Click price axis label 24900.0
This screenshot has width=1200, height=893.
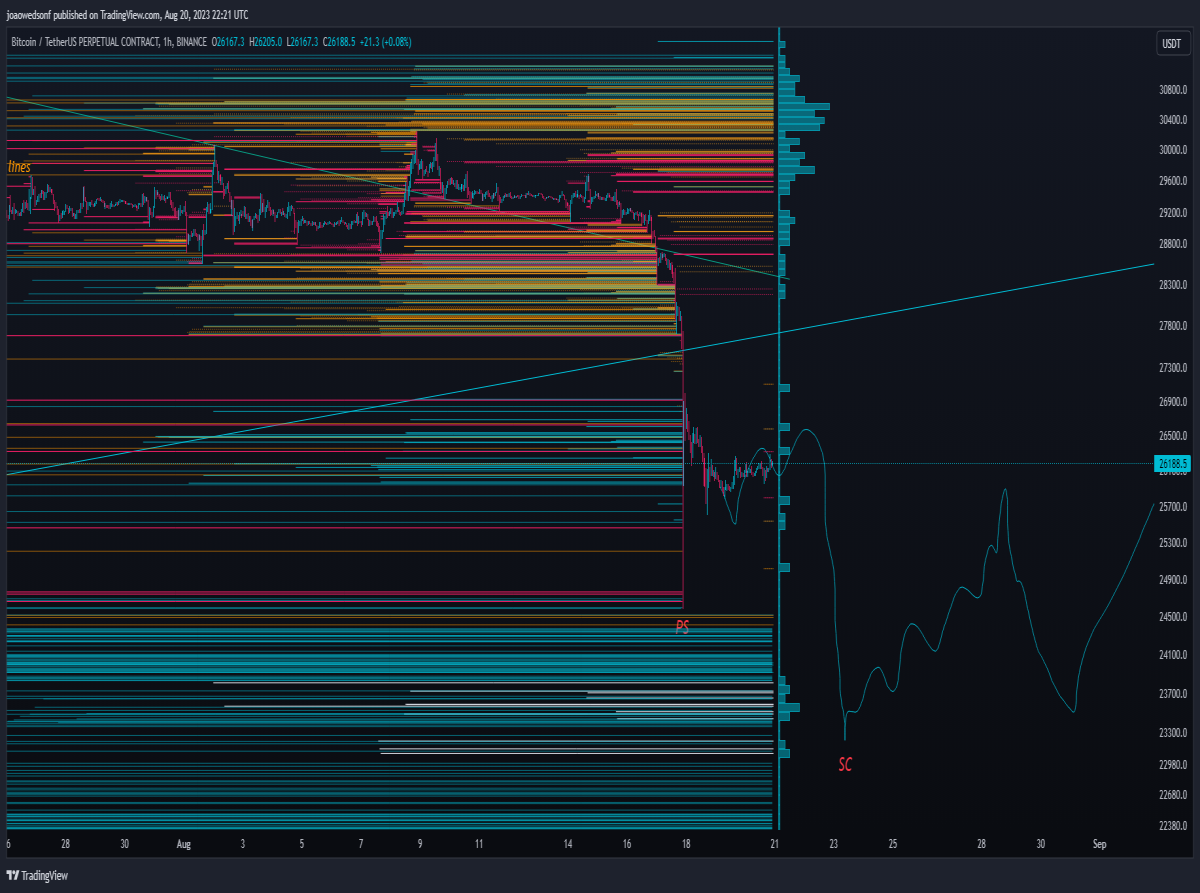pyautogui.click(x=1172, y=581)
